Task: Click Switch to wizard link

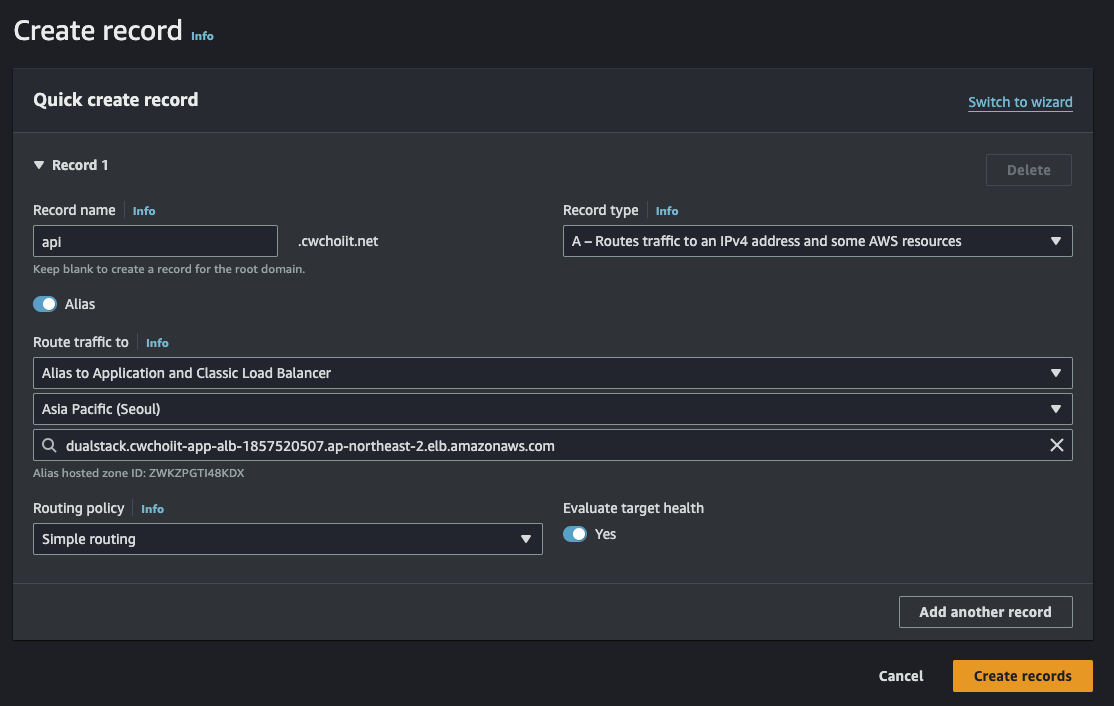Action: pos(1020,102)
